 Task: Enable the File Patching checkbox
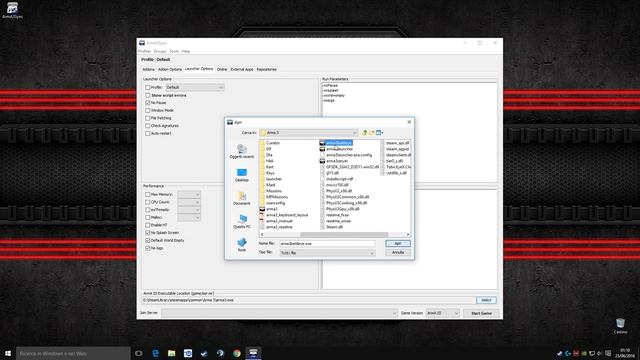click(x=148, y=118)
